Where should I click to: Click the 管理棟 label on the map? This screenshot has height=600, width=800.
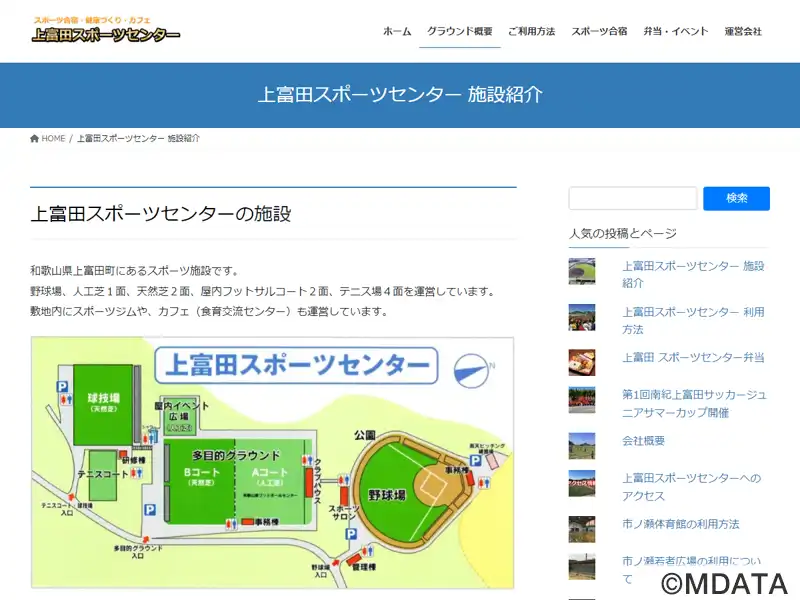coord(364,567)
